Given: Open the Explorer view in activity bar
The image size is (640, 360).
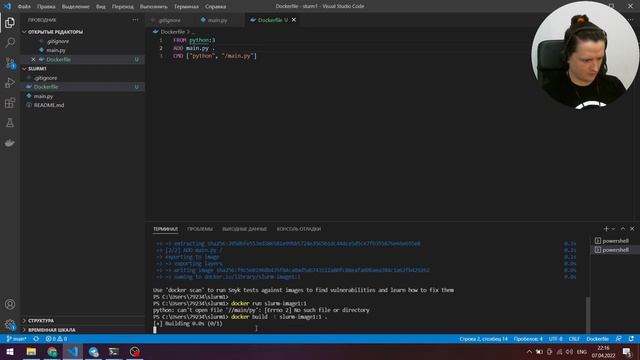Looking at the screenshot, I should click(x=10, y=22).
